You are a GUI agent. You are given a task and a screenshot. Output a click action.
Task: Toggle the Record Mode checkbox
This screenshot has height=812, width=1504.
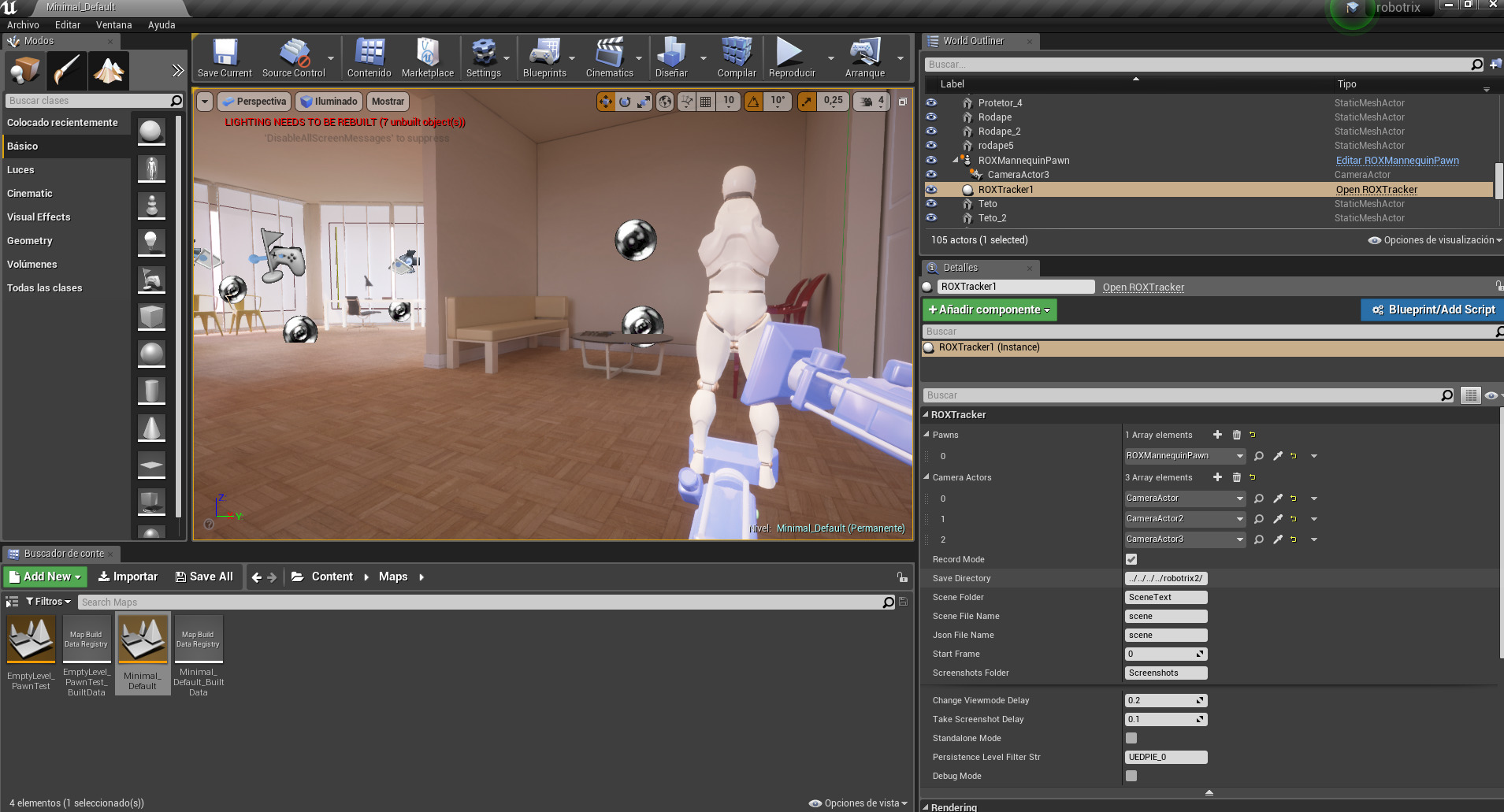pos(1131,559)
